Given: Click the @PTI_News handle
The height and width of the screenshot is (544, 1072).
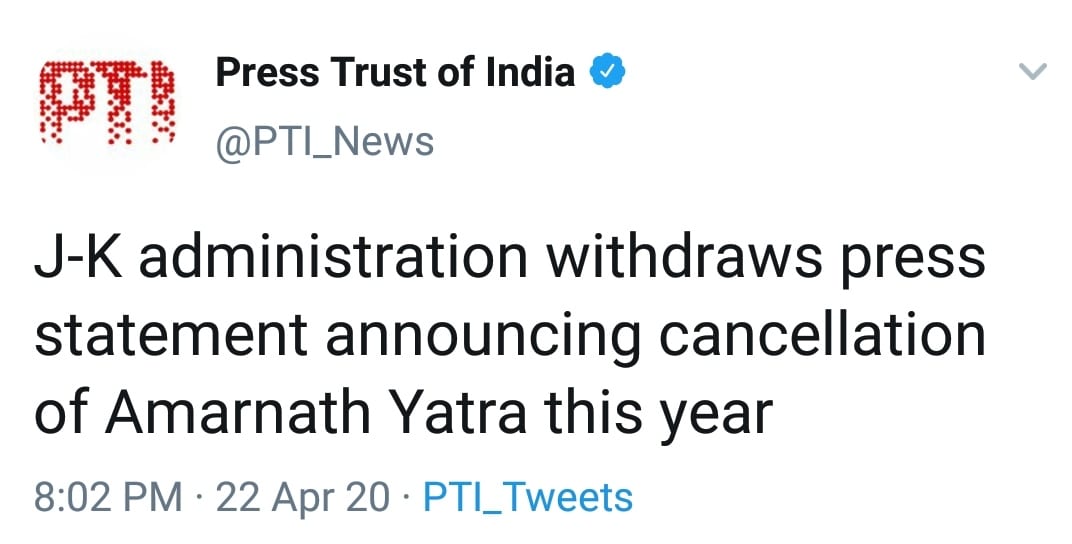Looking at the screenshot, I should 325,141.
